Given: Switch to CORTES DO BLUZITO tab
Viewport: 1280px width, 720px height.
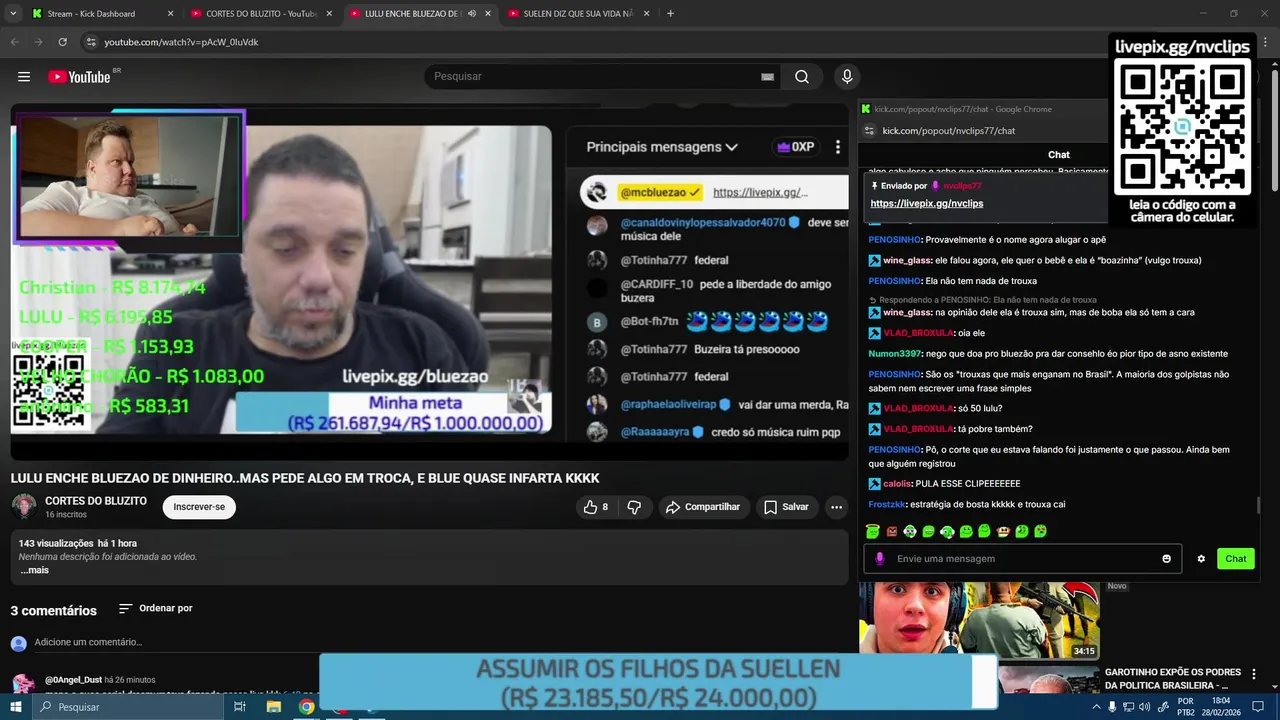Looking at the screenshot, I should coord(260,14).
